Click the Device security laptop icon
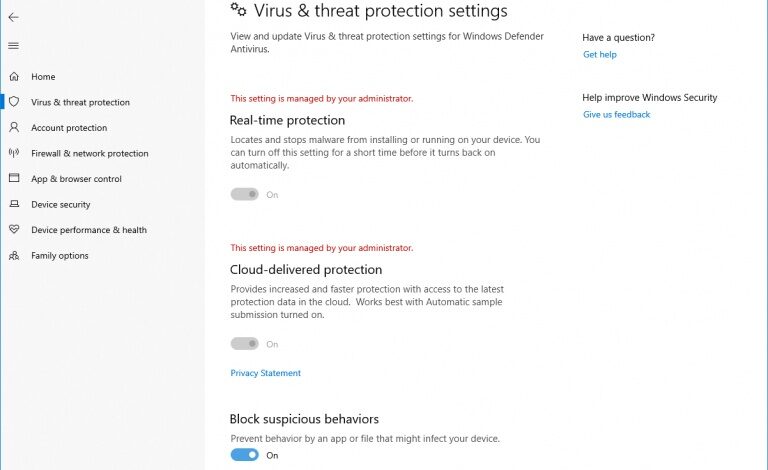 [x=14, y=204]
